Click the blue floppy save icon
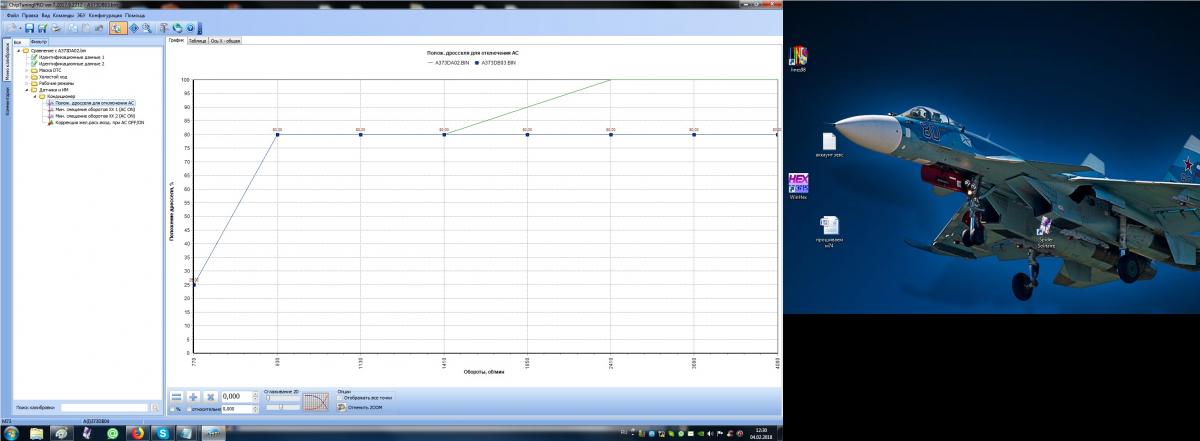Screen dimensions: 1200x441 tap(29, 28)
